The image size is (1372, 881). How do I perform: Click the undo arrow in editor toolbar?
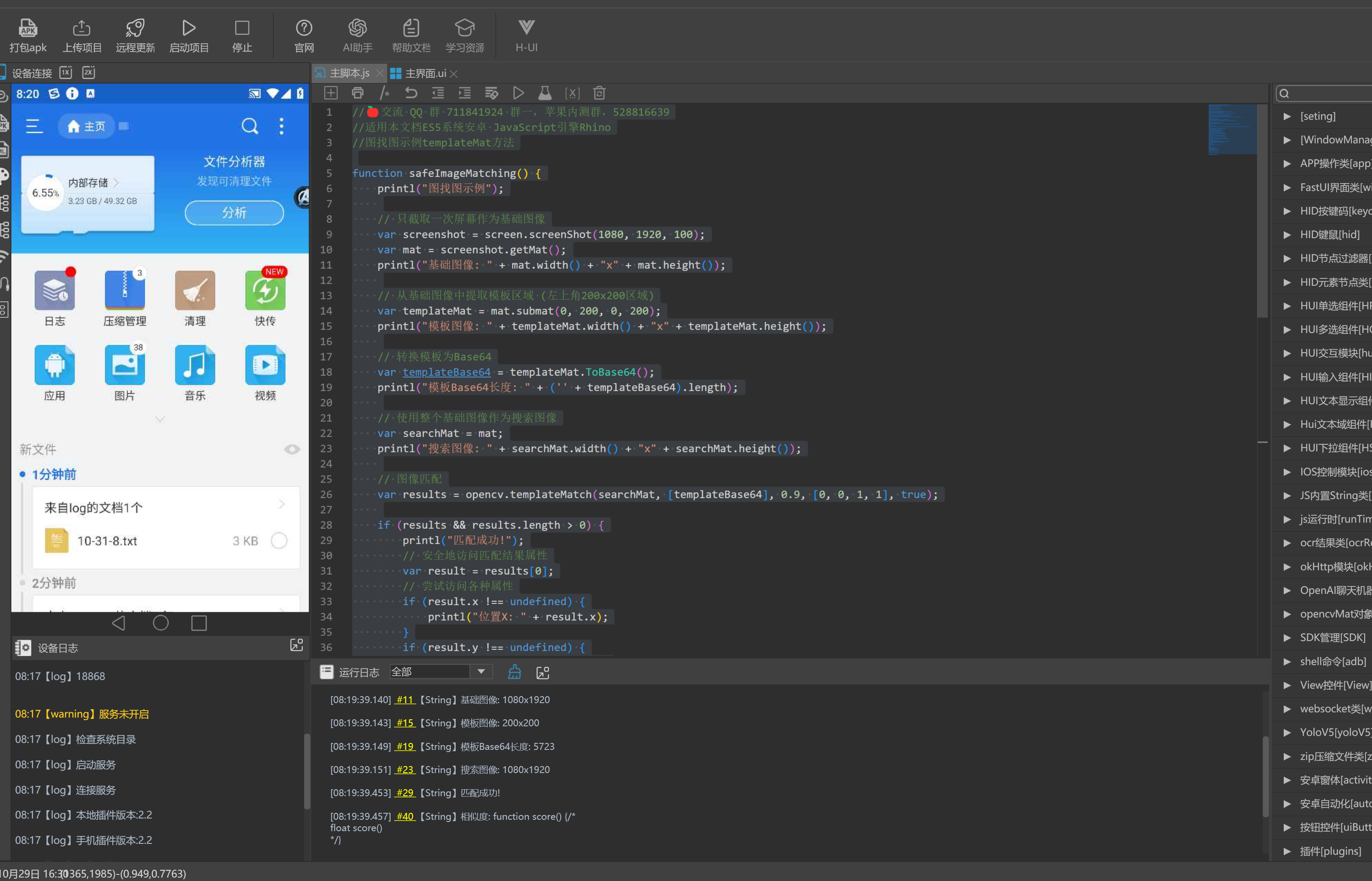411,93
